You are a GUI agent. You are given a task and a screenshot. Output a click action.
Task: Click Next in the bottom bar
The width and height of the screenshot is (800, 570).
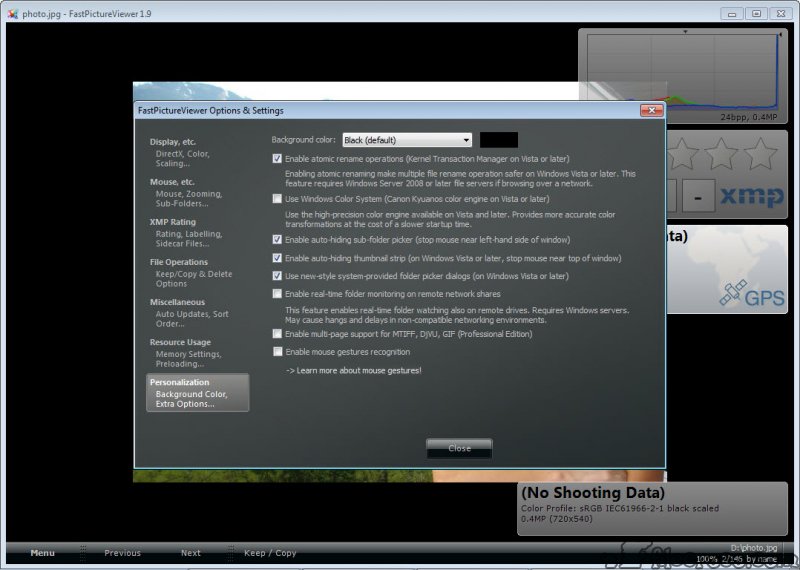190,553
